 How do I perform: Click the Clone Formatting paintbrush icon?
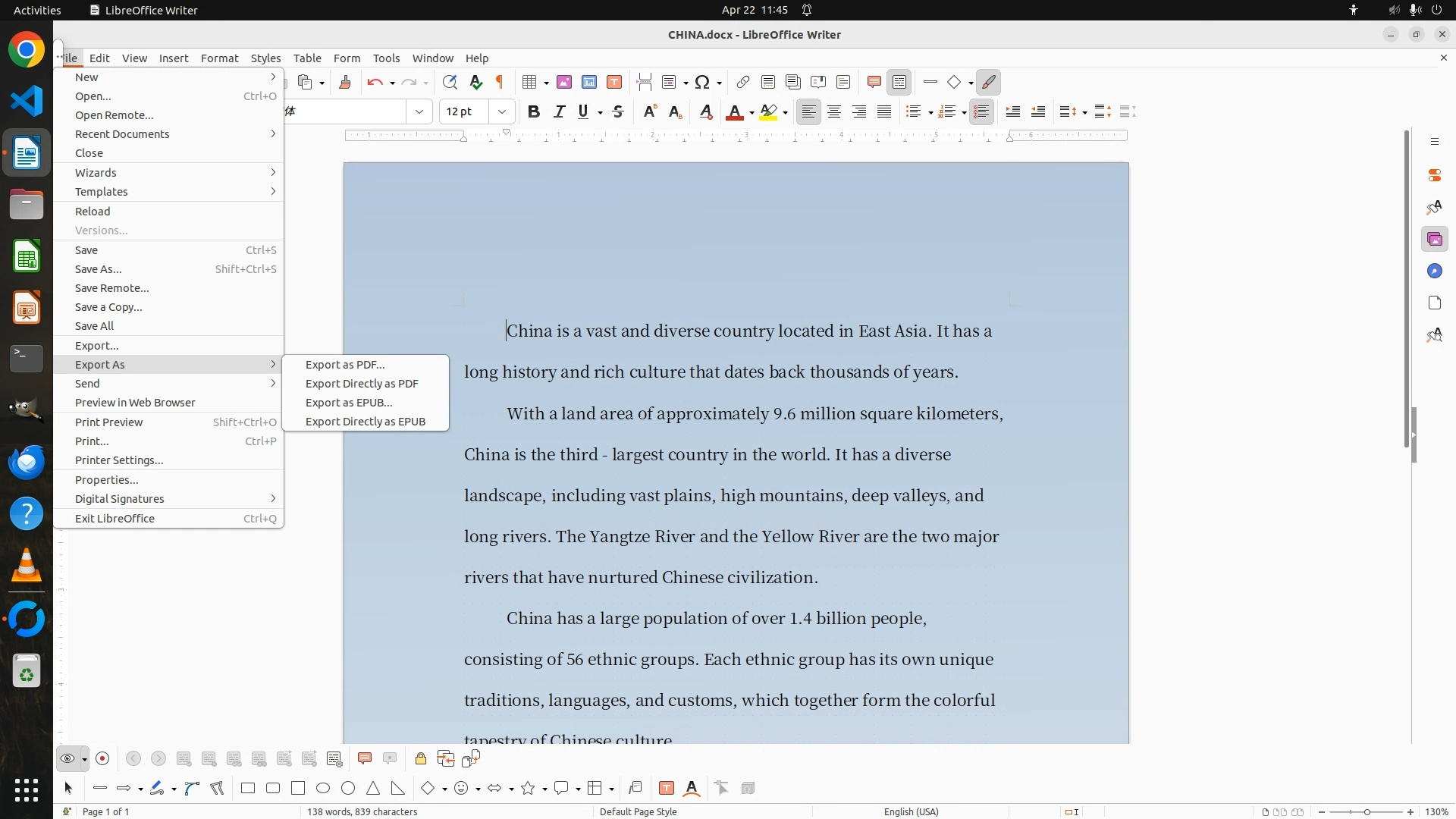tap(345, 83)
